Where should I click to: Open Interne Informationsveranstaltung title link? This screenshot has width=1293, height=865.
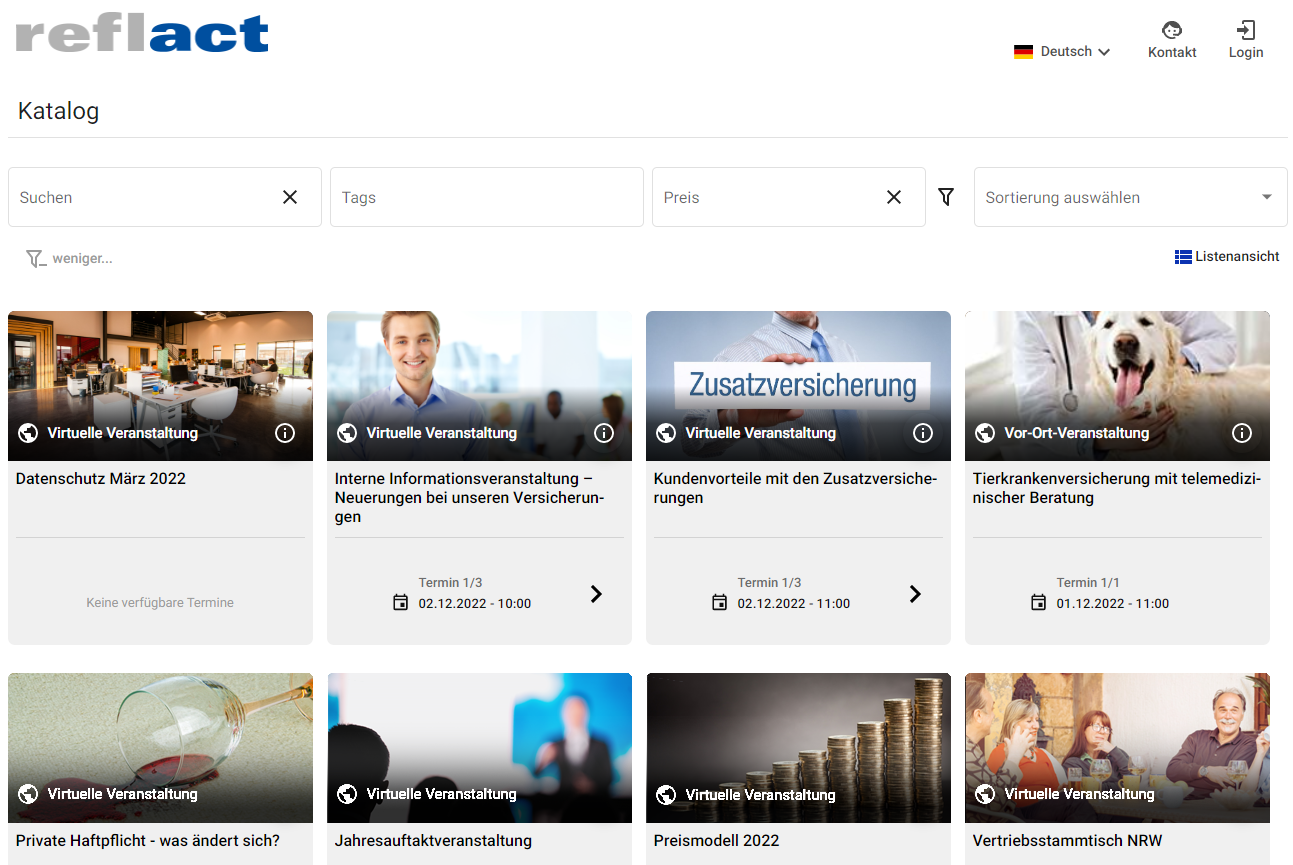click(x=470, y=498)
